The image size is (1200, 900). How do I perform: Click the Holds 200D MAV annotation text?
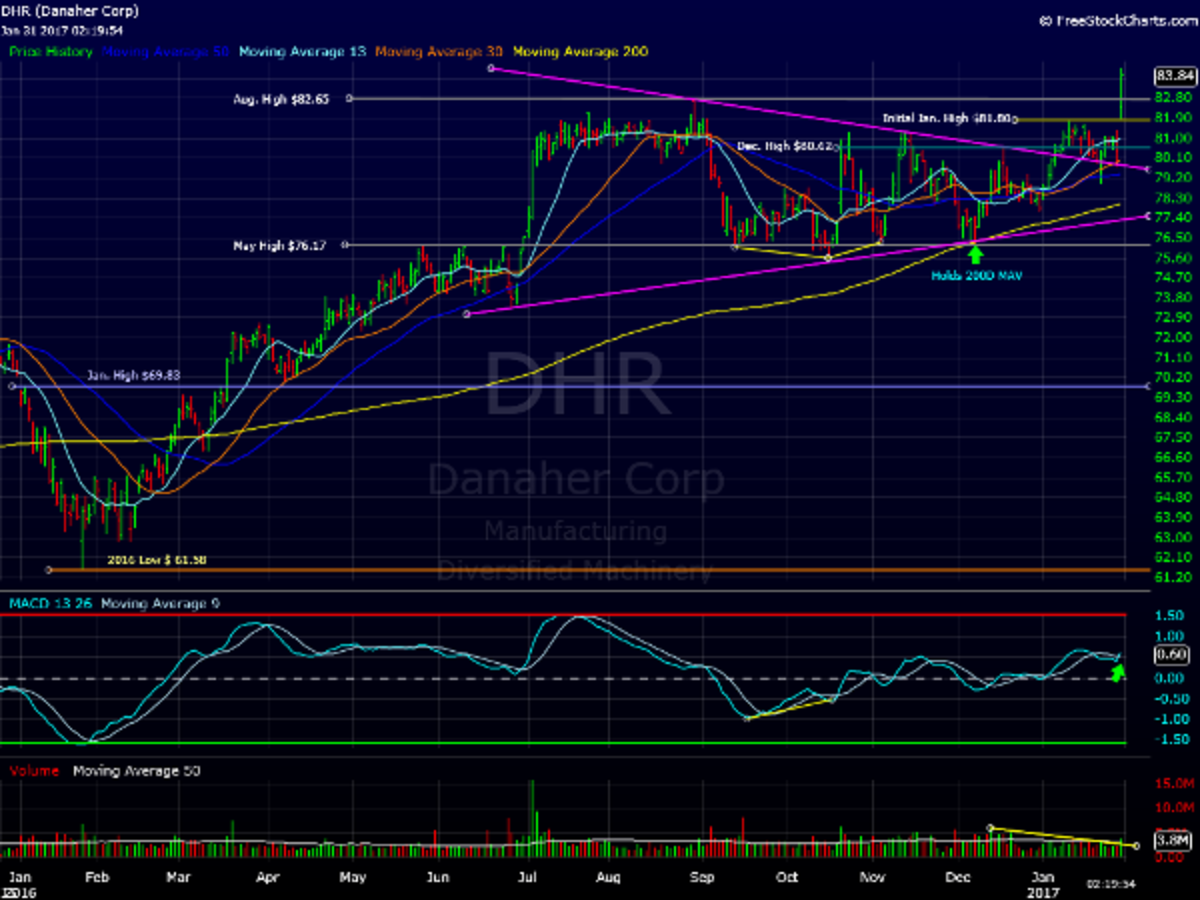975,274
